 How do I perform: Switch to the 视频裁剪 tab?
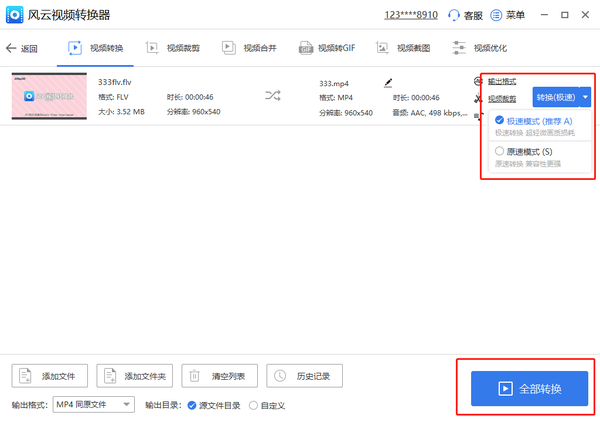[x=173, y=48]
